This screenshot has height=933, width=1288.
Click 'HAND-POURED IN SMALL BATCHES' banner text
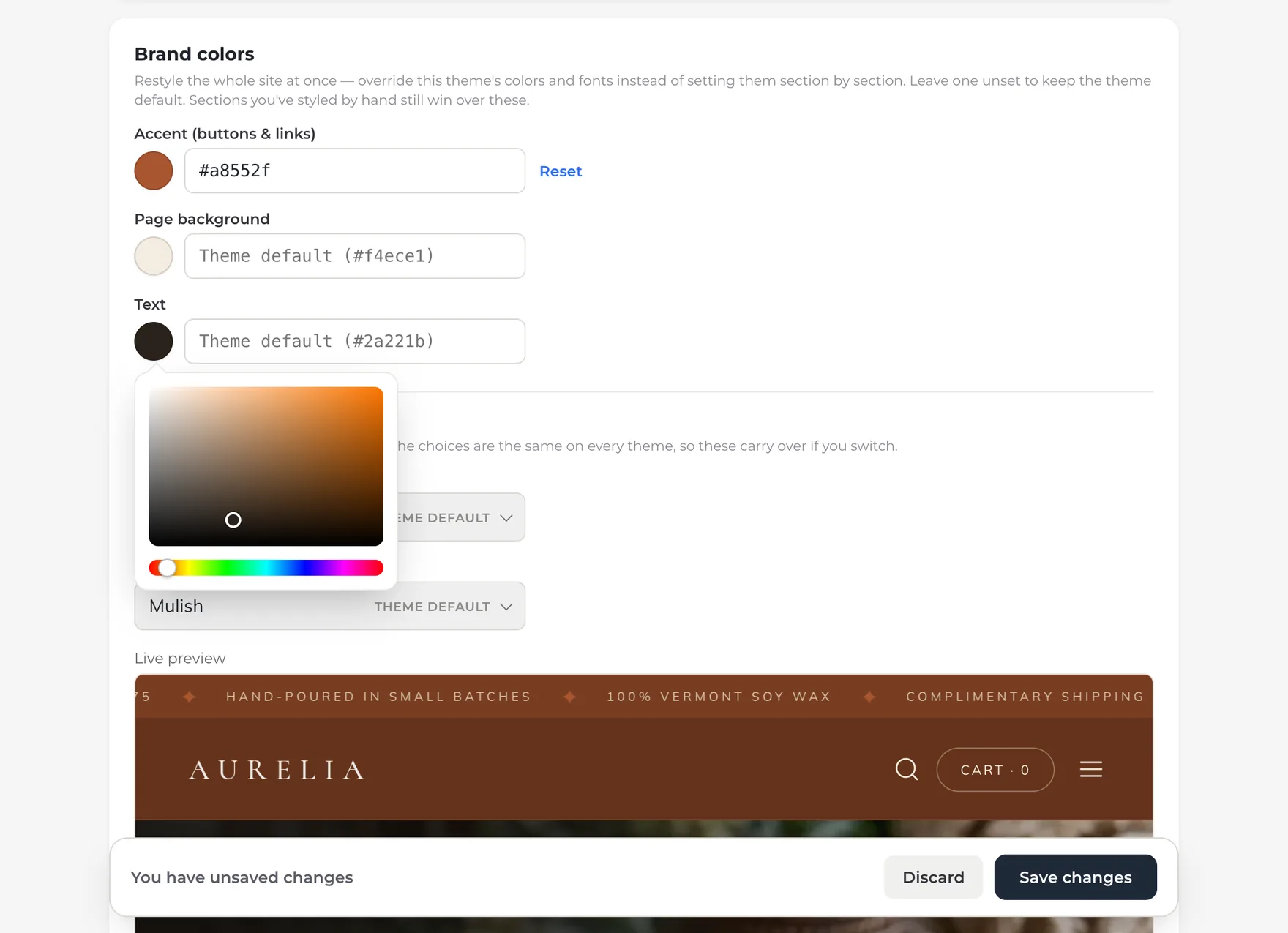pyautogui.click(x=378, y=697)
